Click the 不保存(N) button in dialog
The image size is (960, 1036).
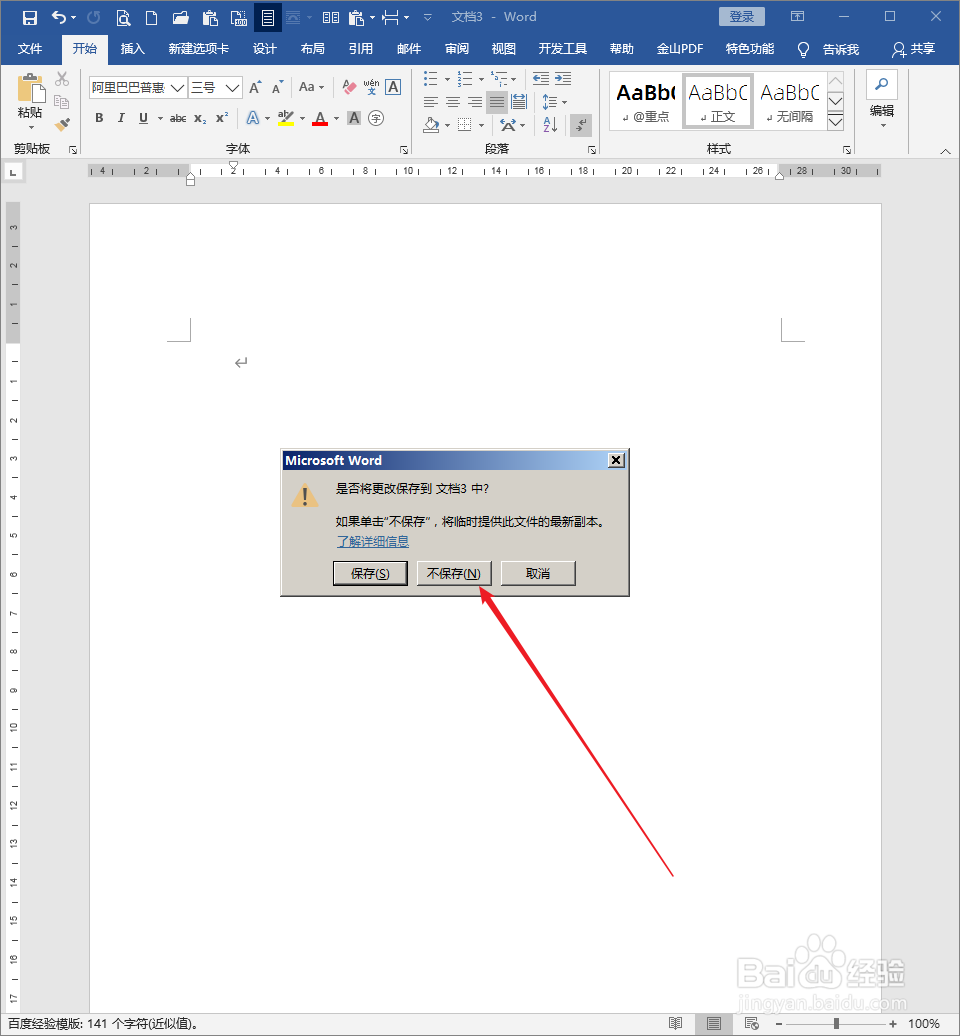[x=454, y=574]
